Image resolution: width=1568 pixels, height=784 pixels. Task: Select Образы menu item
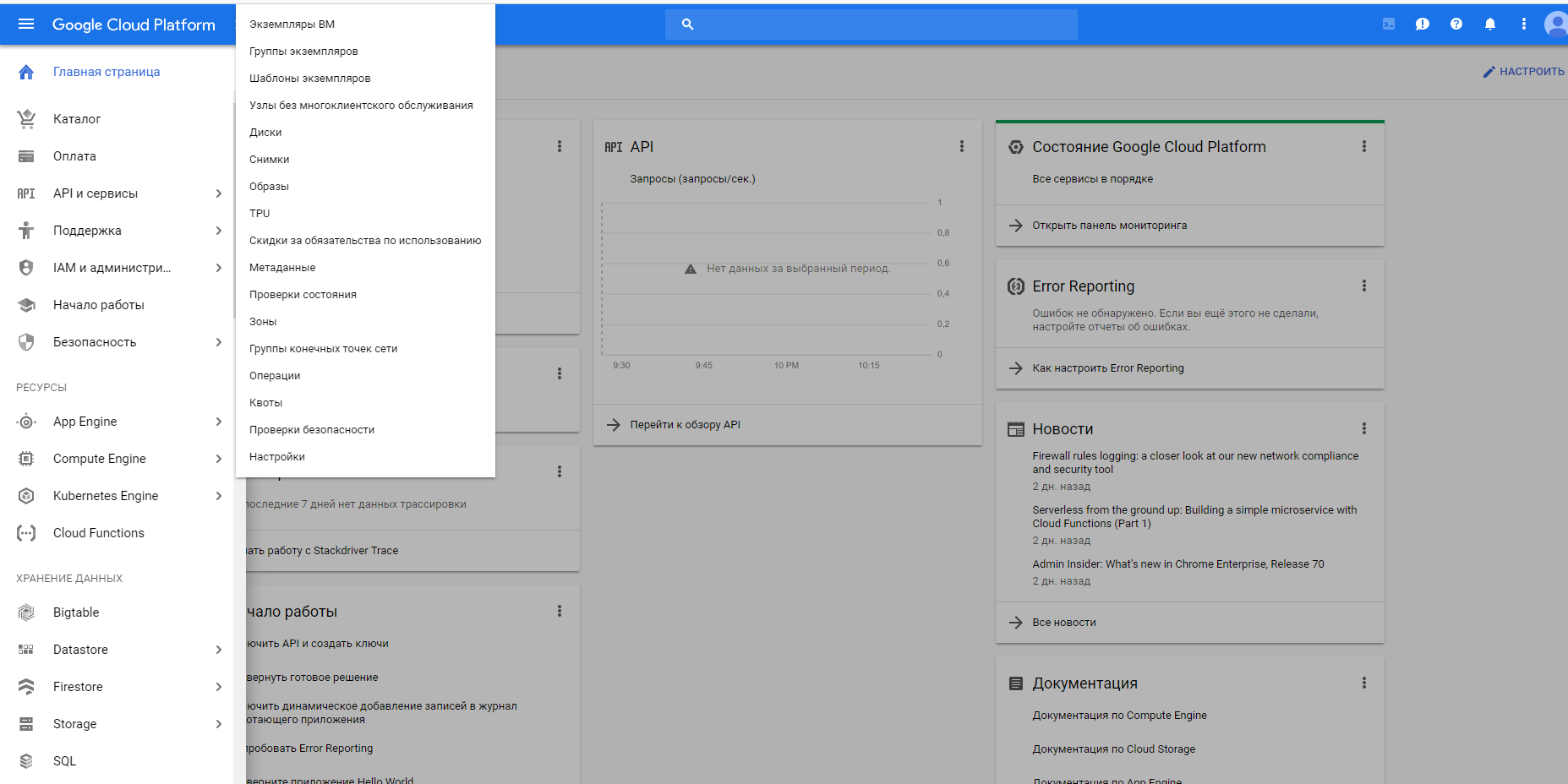(365, 187)
